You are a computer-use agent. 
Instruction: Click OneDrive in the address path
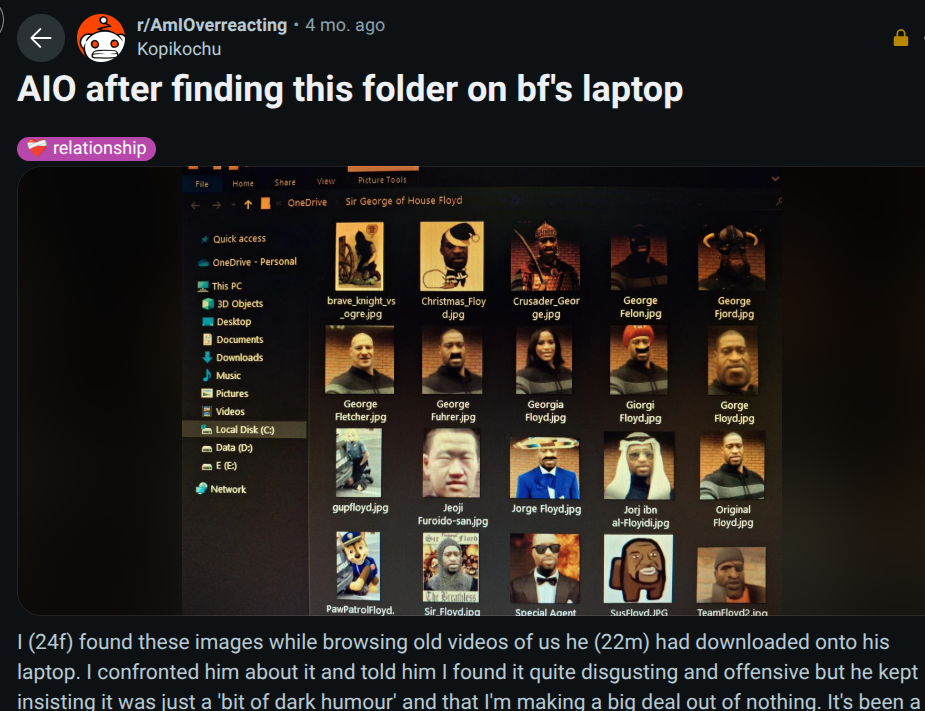tap(307, 202)
